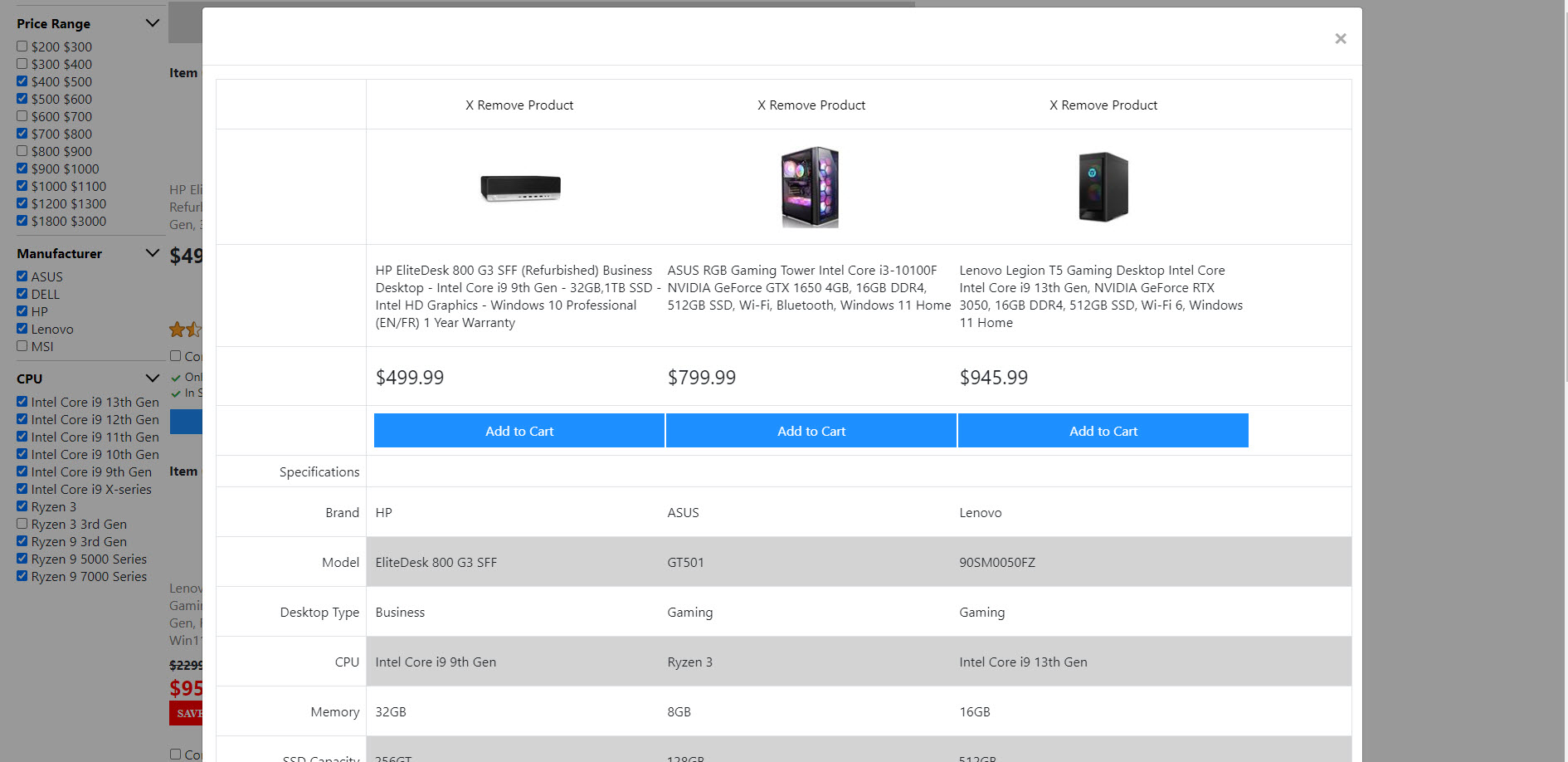Collapse the Manufacturer filter section
The height and width of the screenshot is (762, 1568).
[152, 253]
